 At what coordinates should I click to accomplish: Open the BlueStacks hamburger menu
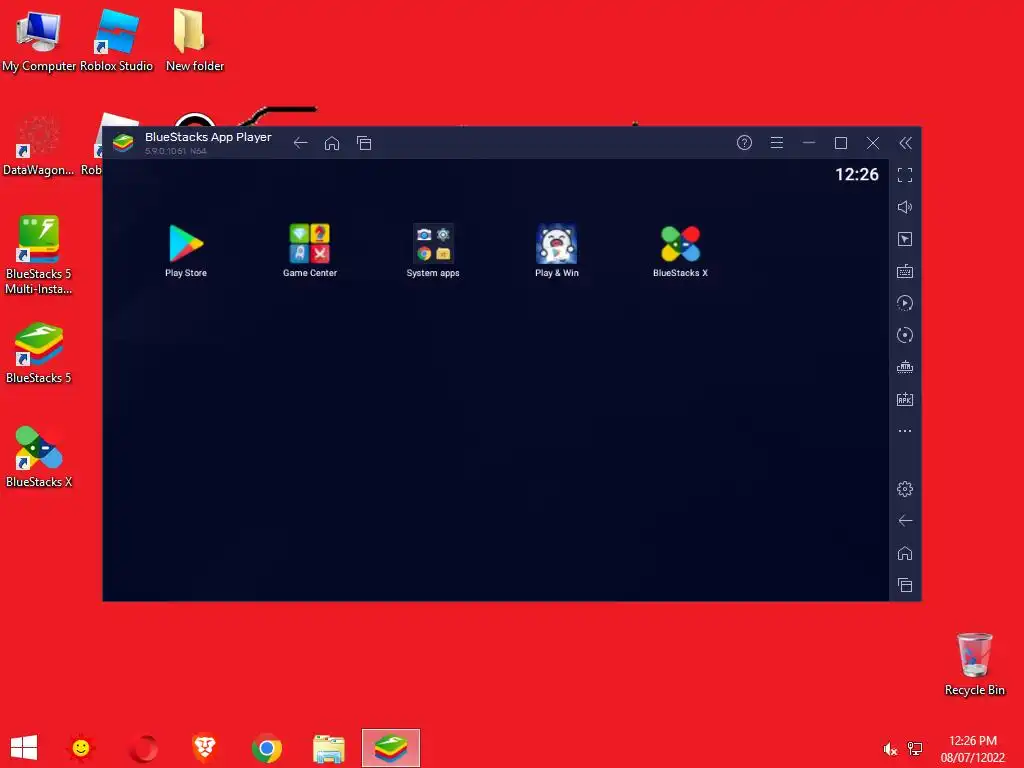[776, 142]
